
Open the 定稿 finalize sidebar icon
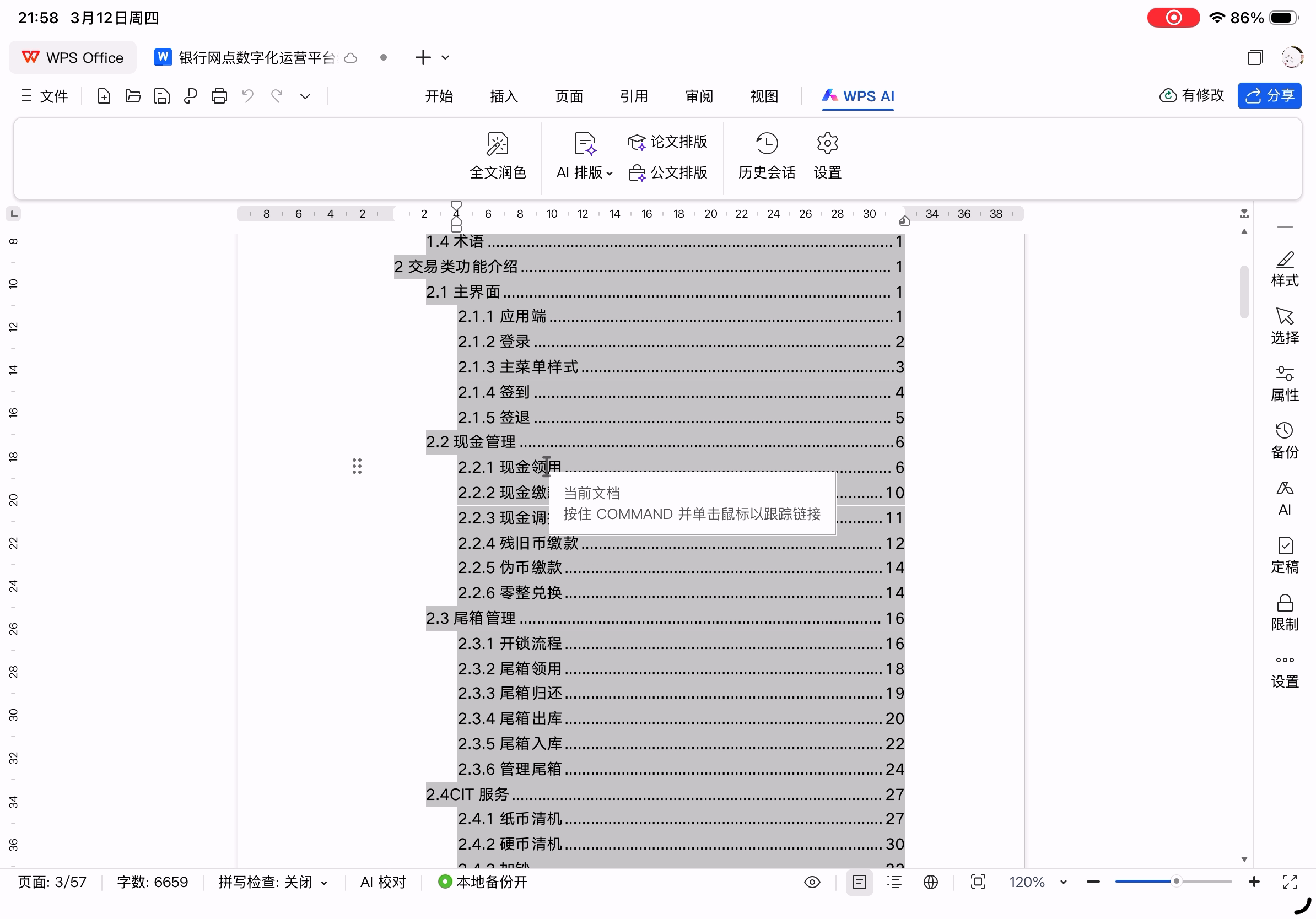pyautogui.click(x=1284, y=545)
